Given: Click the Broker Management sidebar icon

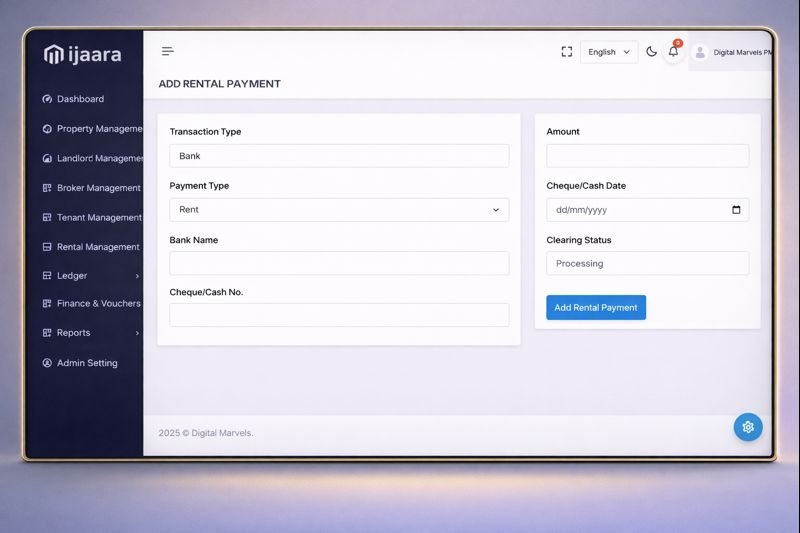Looking at the screenshot, I should click(x=47, y=188).
